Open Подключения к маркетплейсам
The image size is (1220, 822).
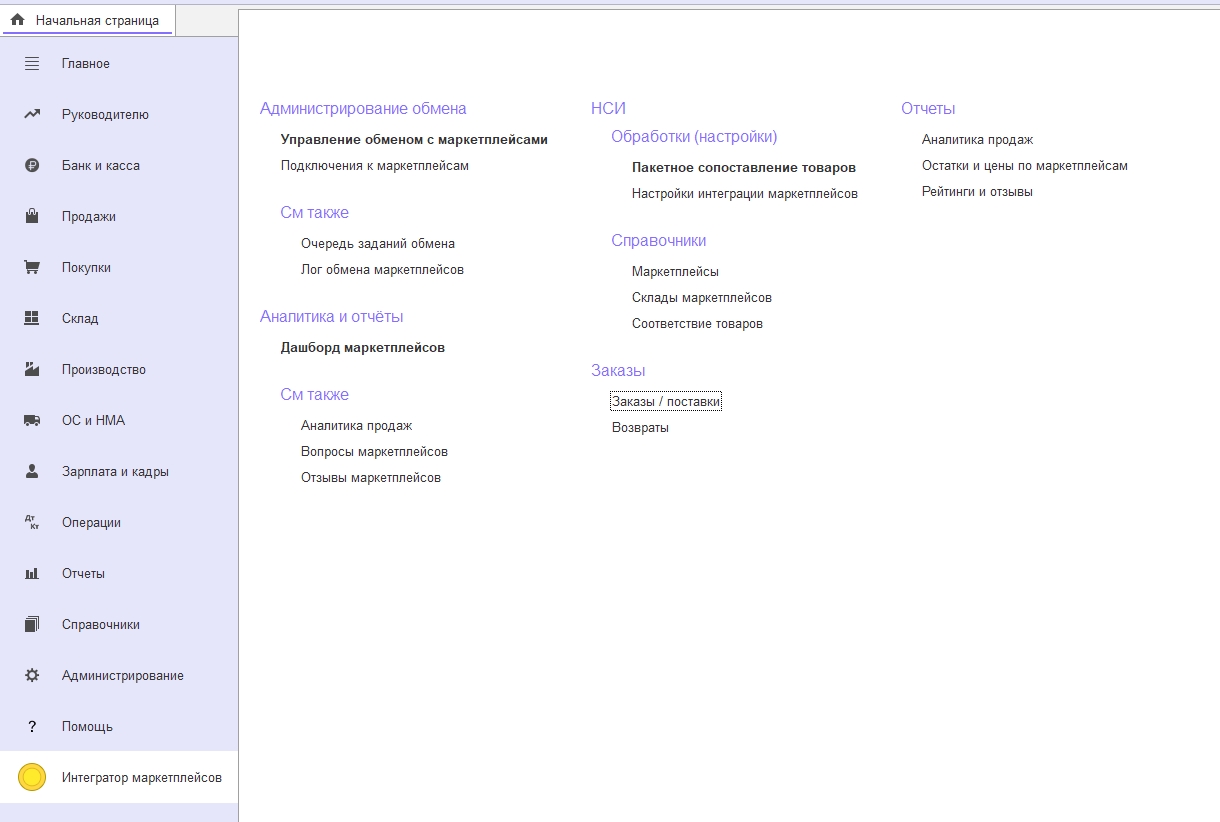[375, 166]
